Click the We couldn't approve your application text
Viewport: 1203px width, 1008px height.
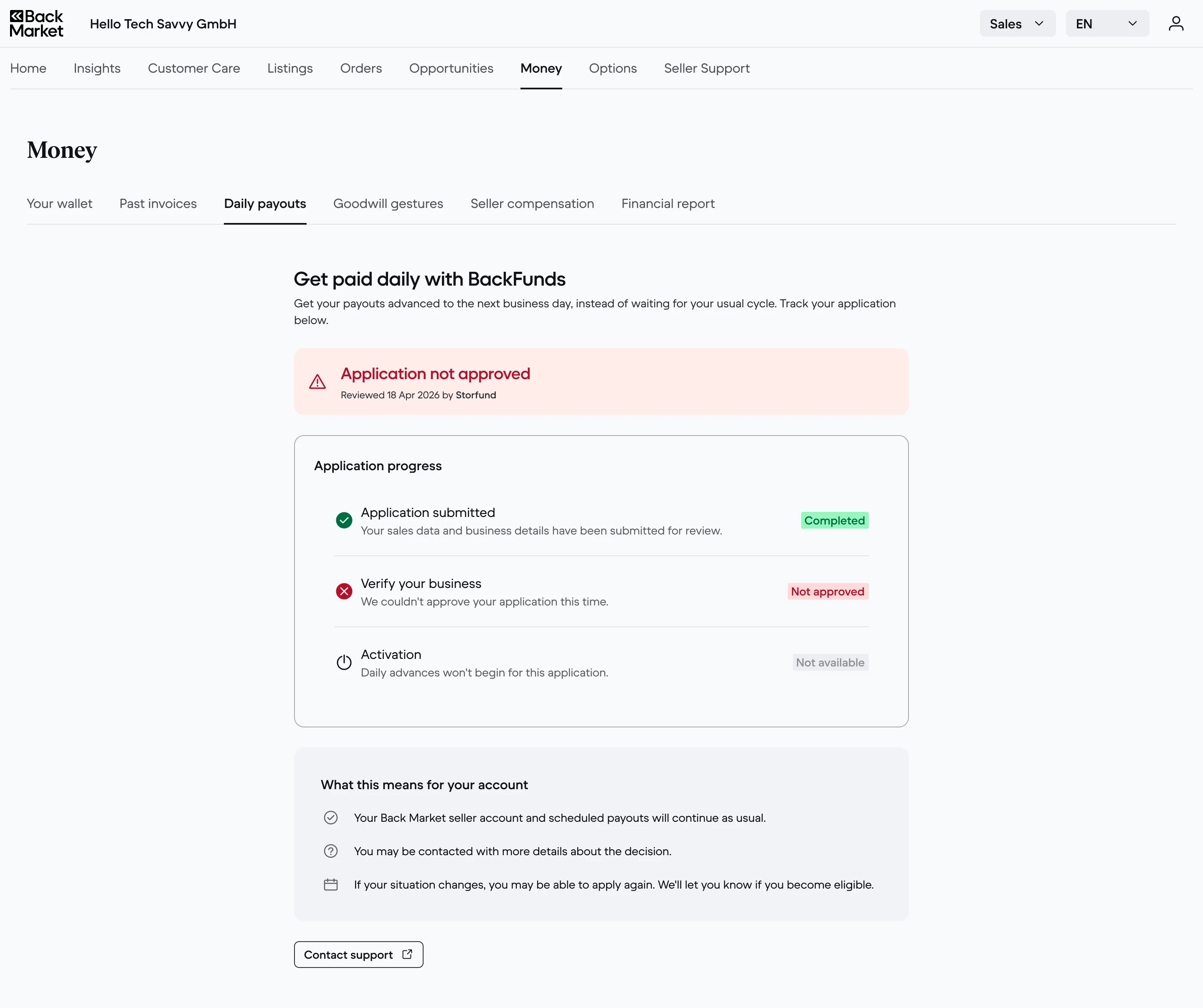pos(485,601)
